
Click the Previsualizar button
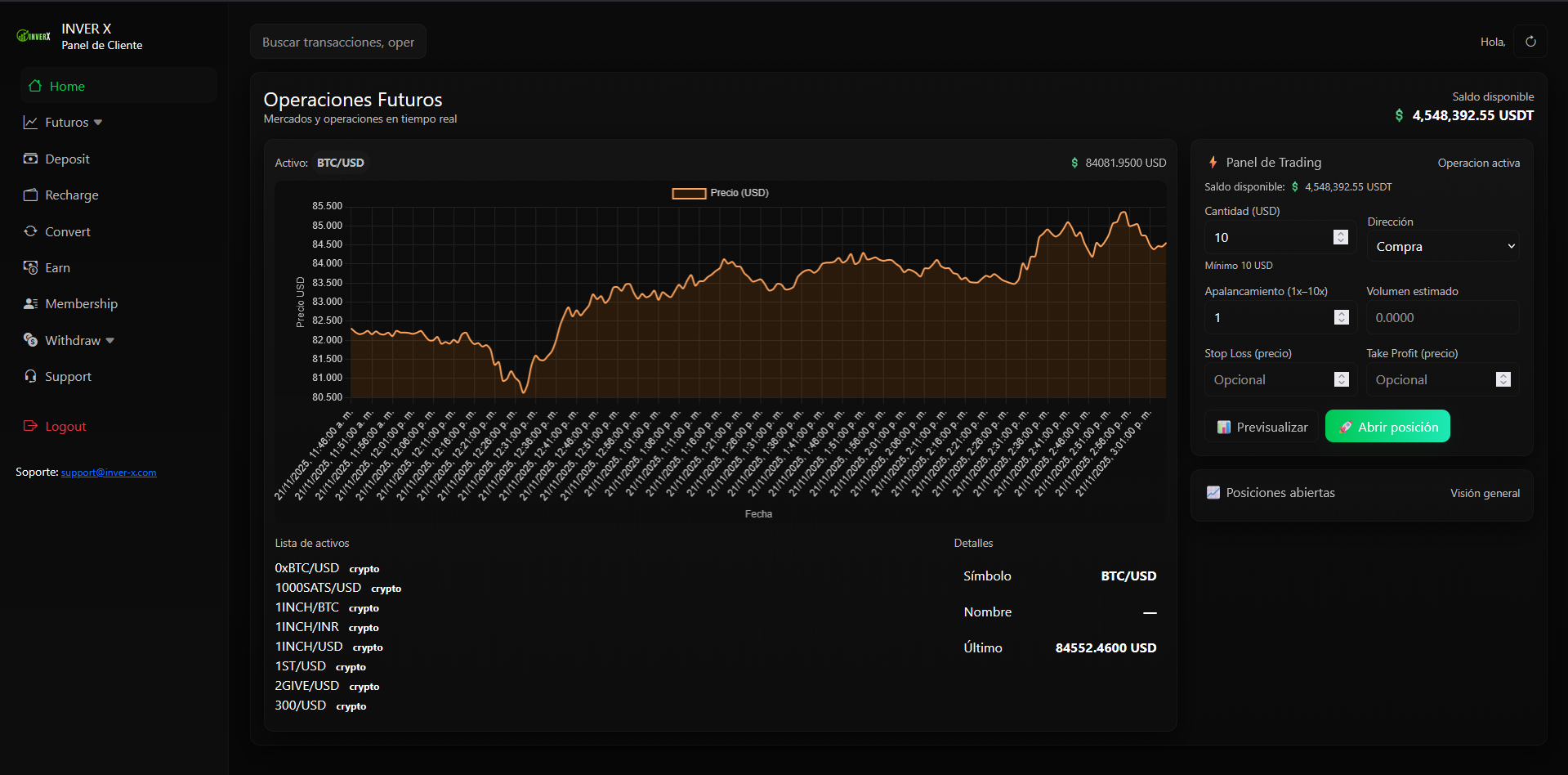pyautogui.click(x=1262, y=427)
